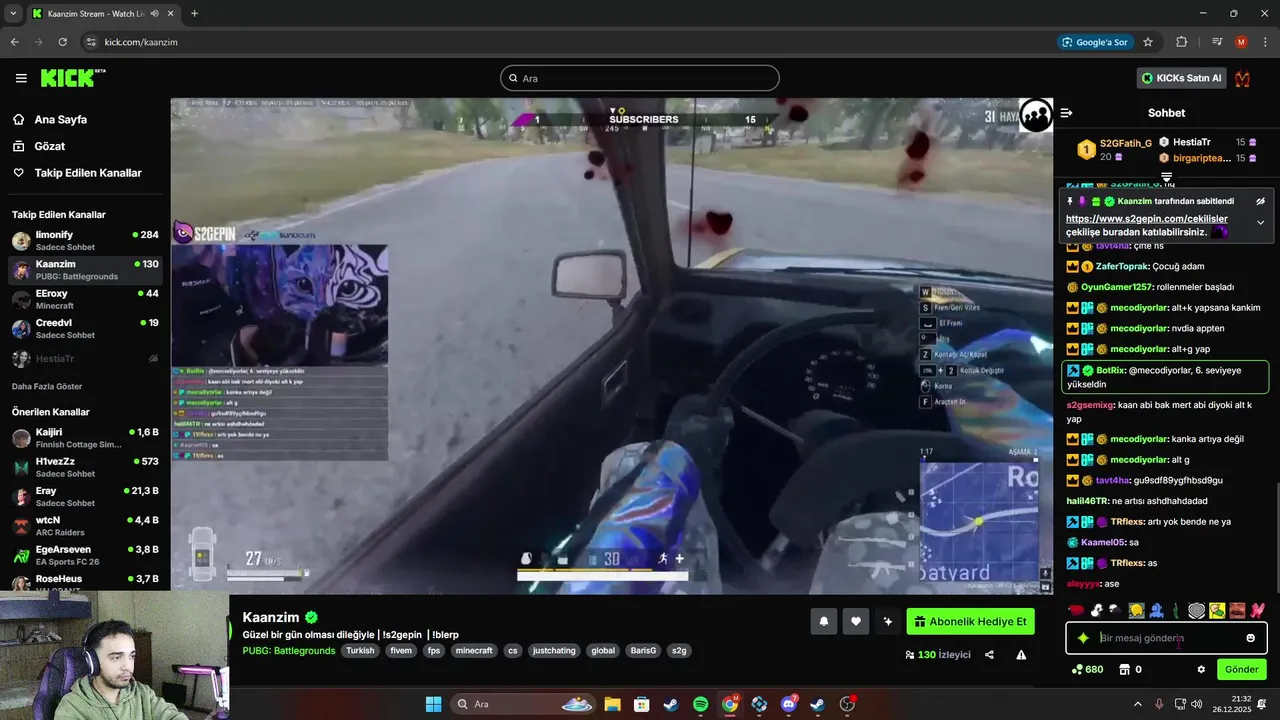1280x720 pixels.
Task: Select the BarisG tag
Action: point(643,651)
